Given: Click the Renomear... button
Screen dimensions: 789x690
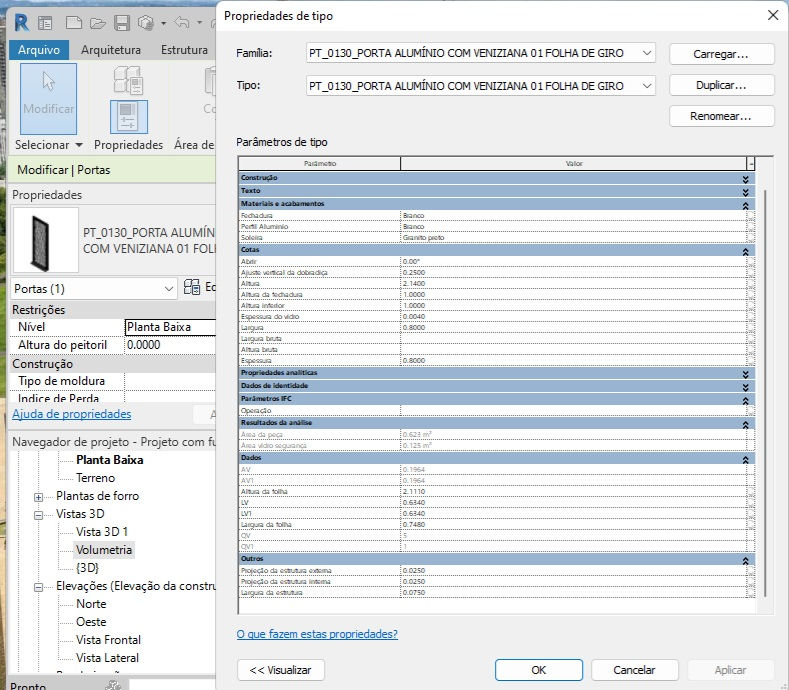Looking at the screenshot, I should (x=721, y=116).
